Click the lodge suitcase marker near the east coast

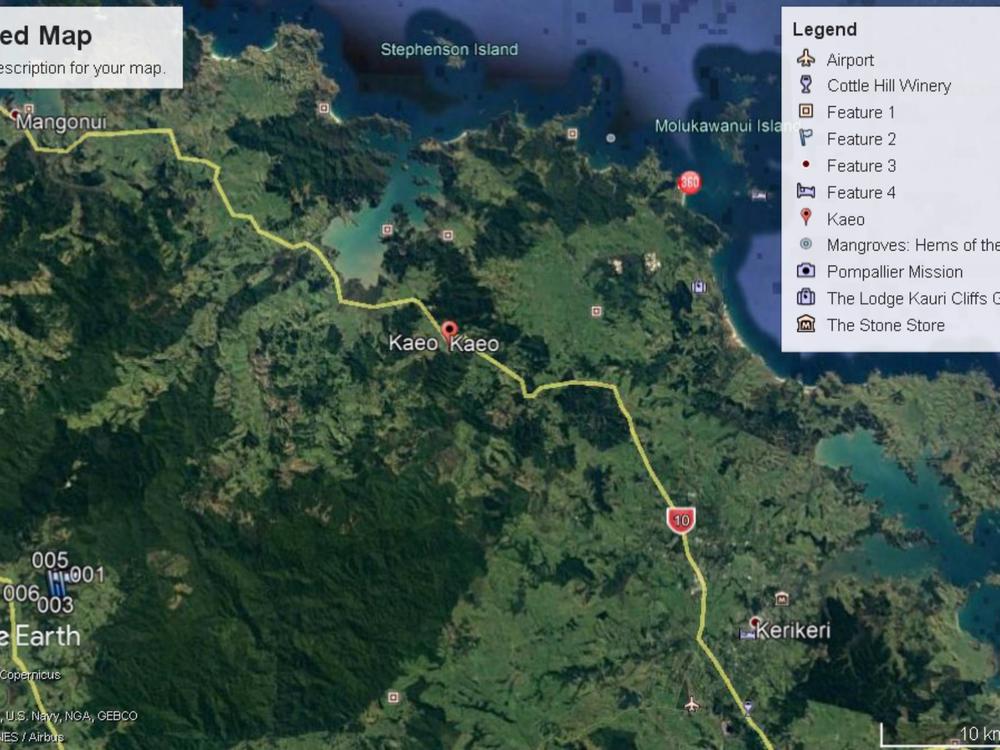click(x=699, y=287)
